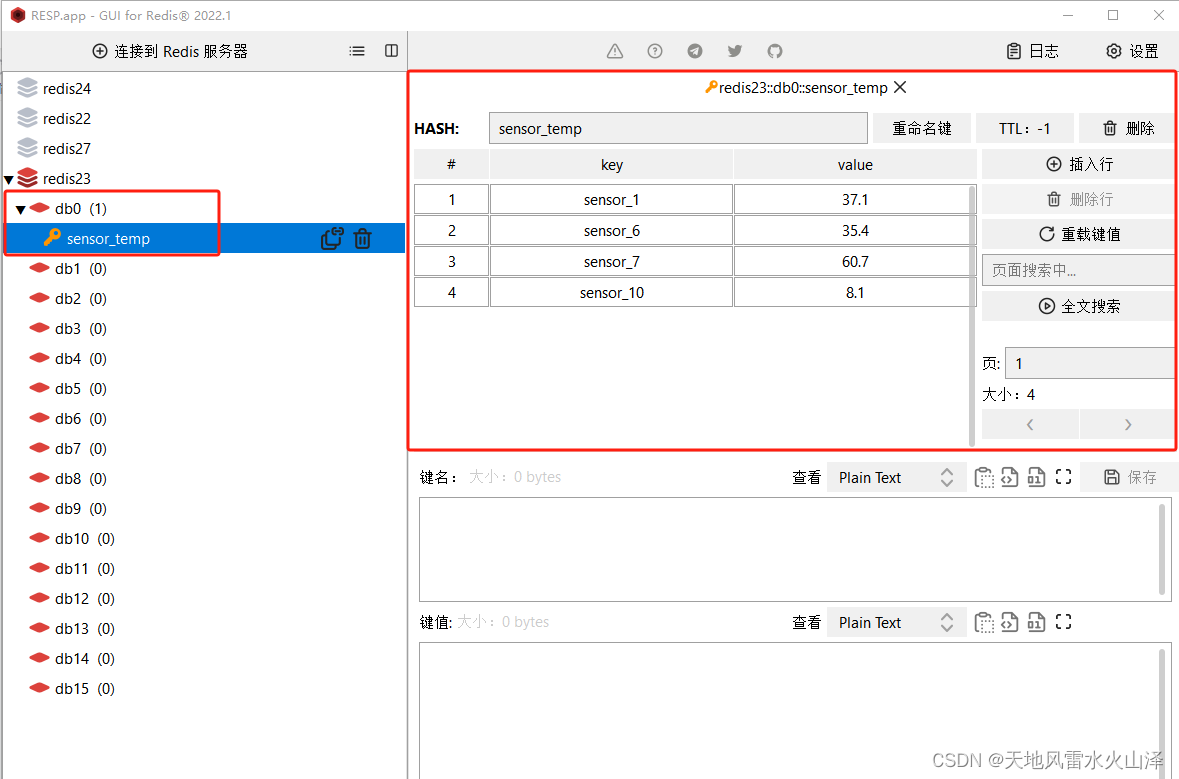Open the Telegram channel icon
This screenshot has height=779, width=1179.
[695, 50]
